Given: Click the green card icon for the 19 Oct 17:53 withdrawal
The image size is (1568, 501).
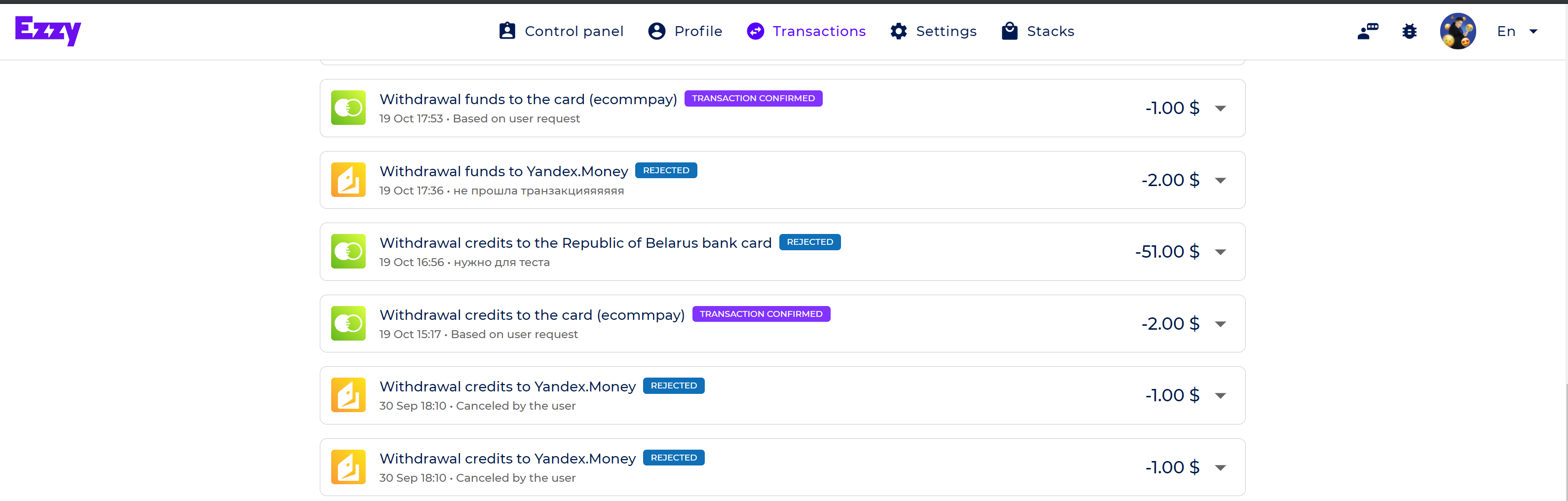Looking at the screenshot, I should (348, 108).
